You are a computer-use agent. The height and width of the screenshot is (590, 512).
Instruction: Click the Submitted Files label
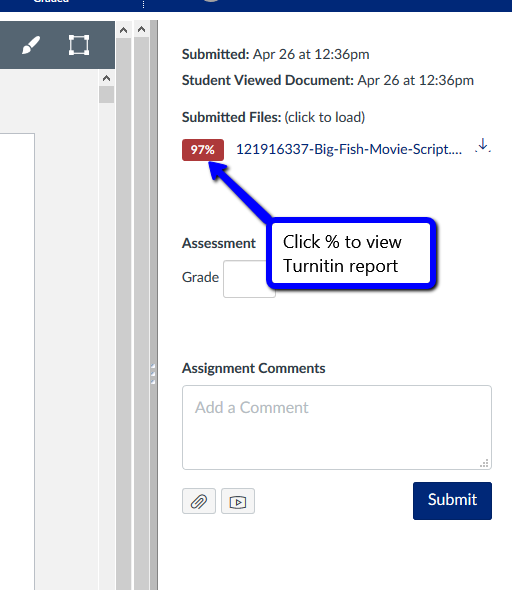pyautogui.click(x=231, y=117)
